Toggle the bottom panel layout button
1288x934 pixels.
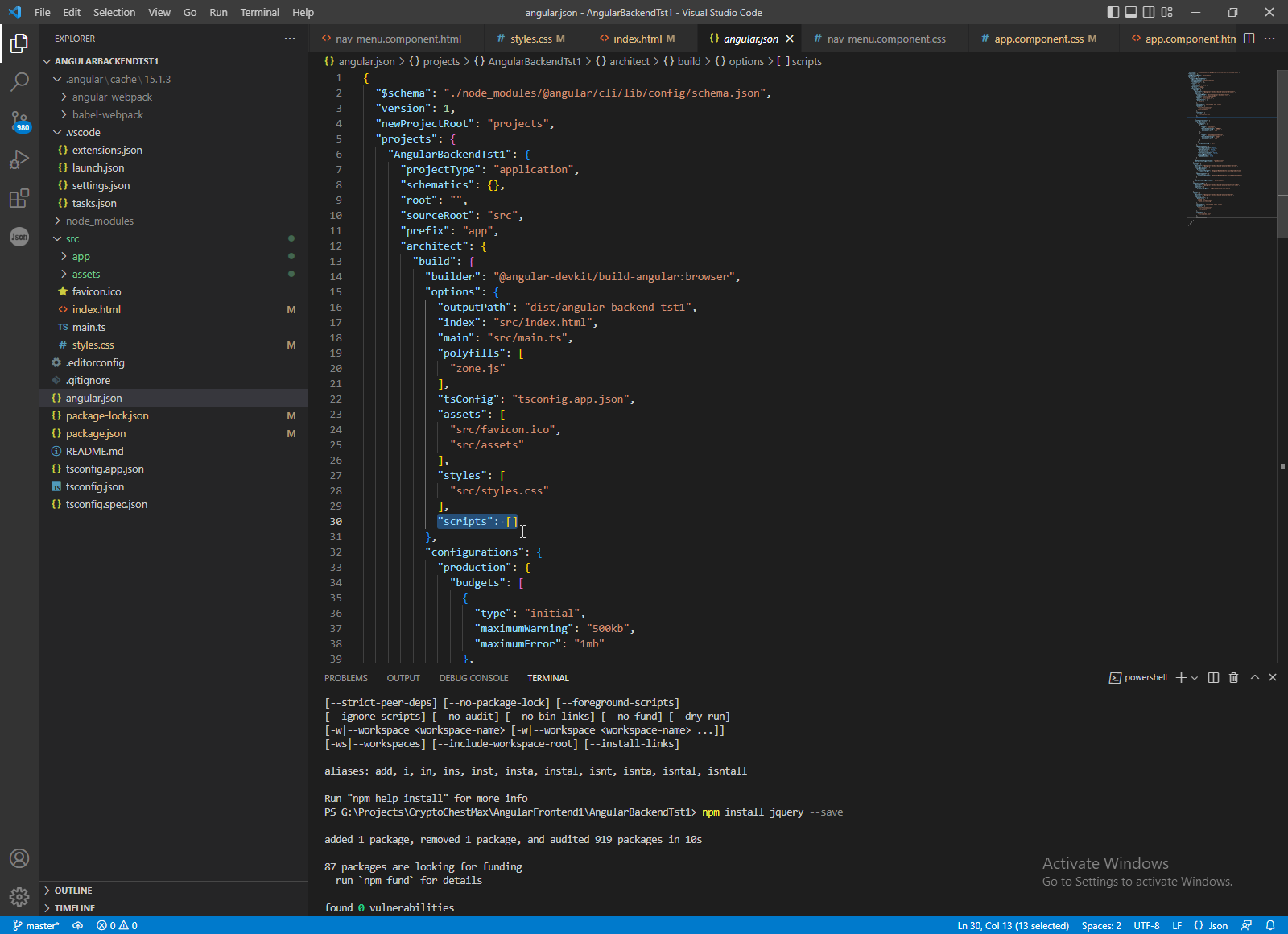(1131, 12)
